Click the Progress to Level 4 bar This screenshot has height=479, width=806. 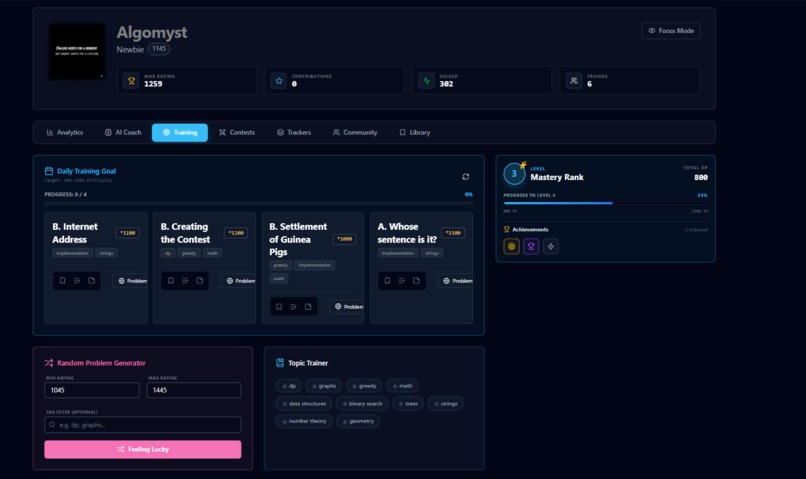606,203
